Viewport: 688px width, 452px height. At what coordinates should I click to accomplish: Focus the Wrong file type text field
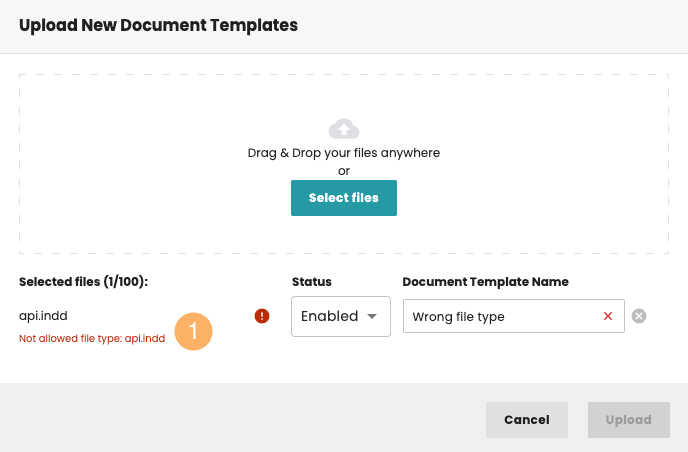pos(500,316)
